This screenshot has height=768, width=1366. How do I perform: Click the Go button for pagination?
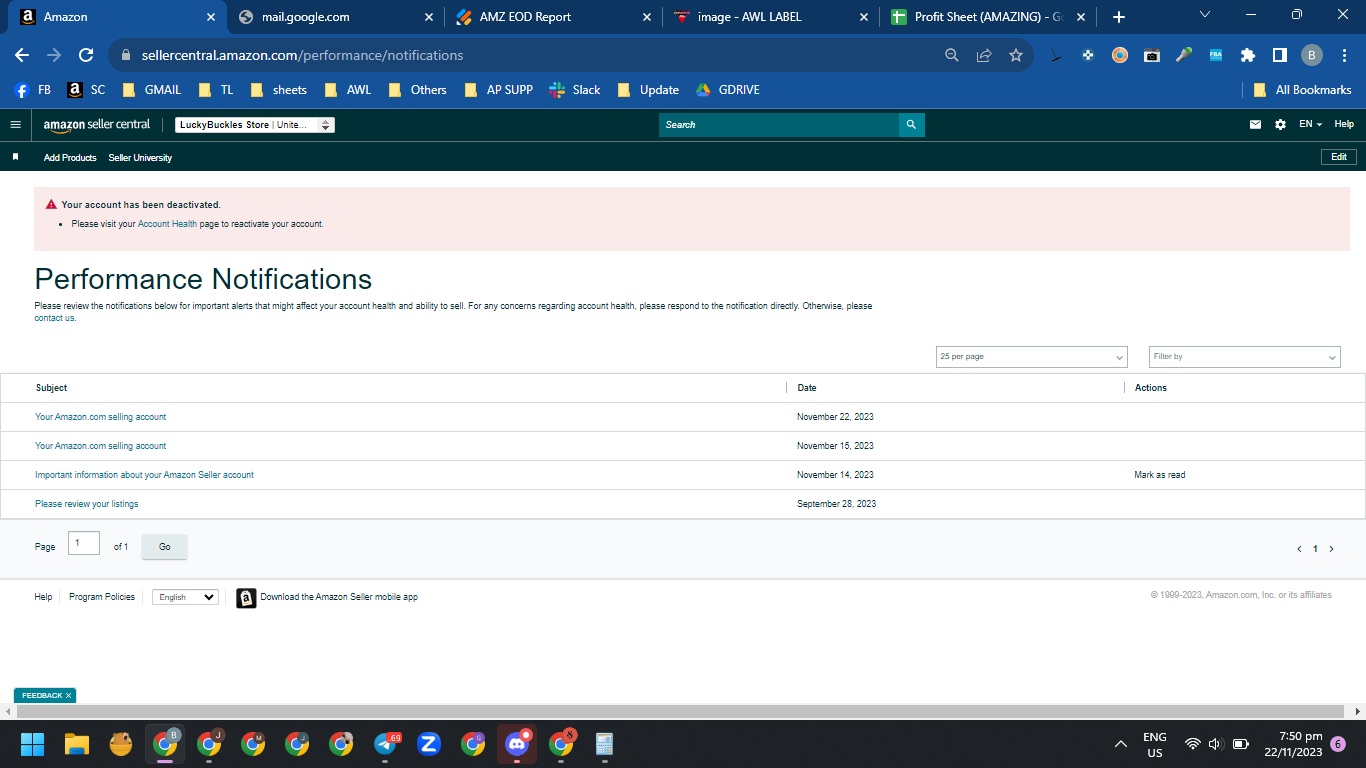[164, 547]
